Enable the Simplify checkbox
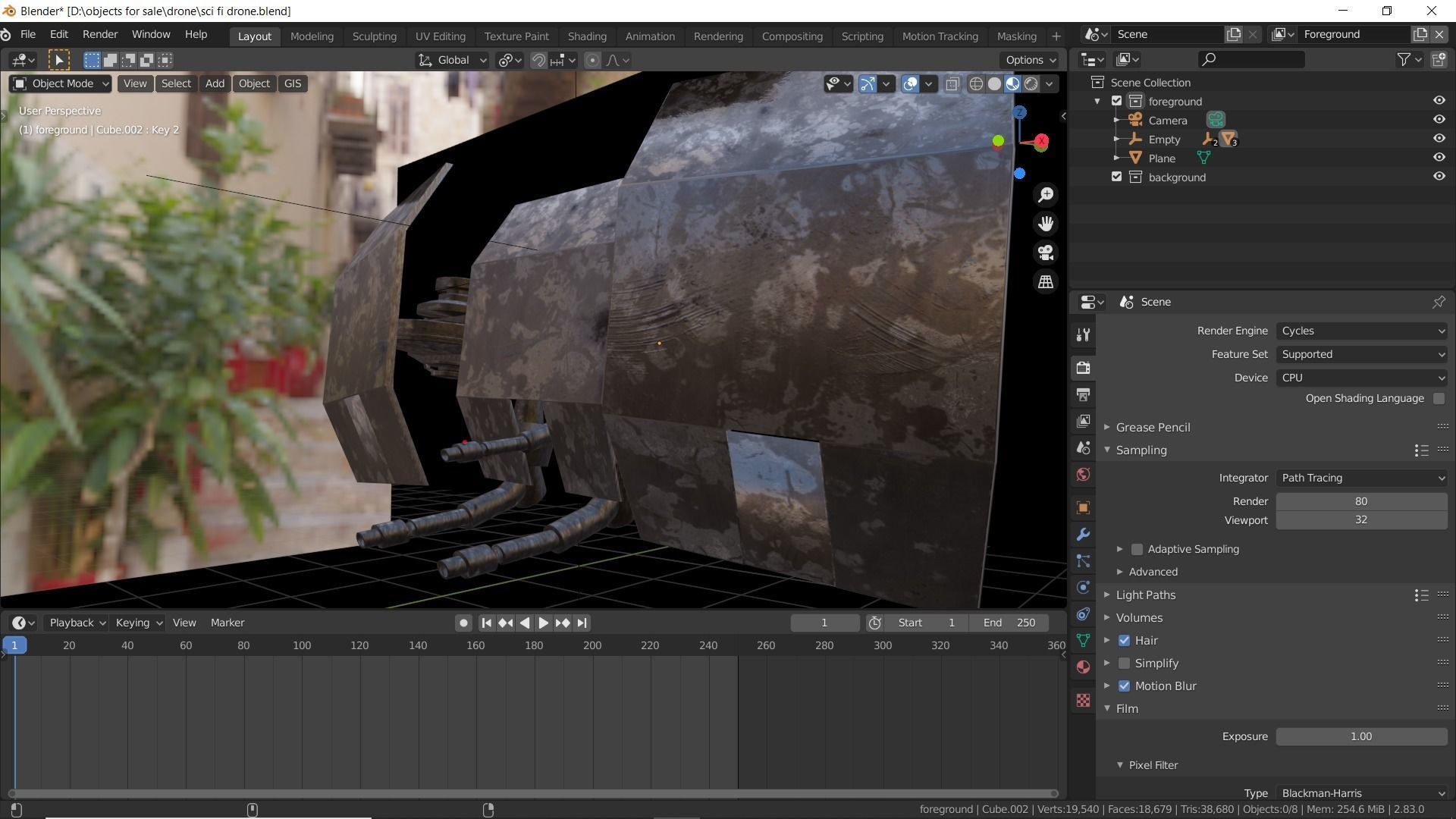The image size is (1456, 819). point(1124,663)
